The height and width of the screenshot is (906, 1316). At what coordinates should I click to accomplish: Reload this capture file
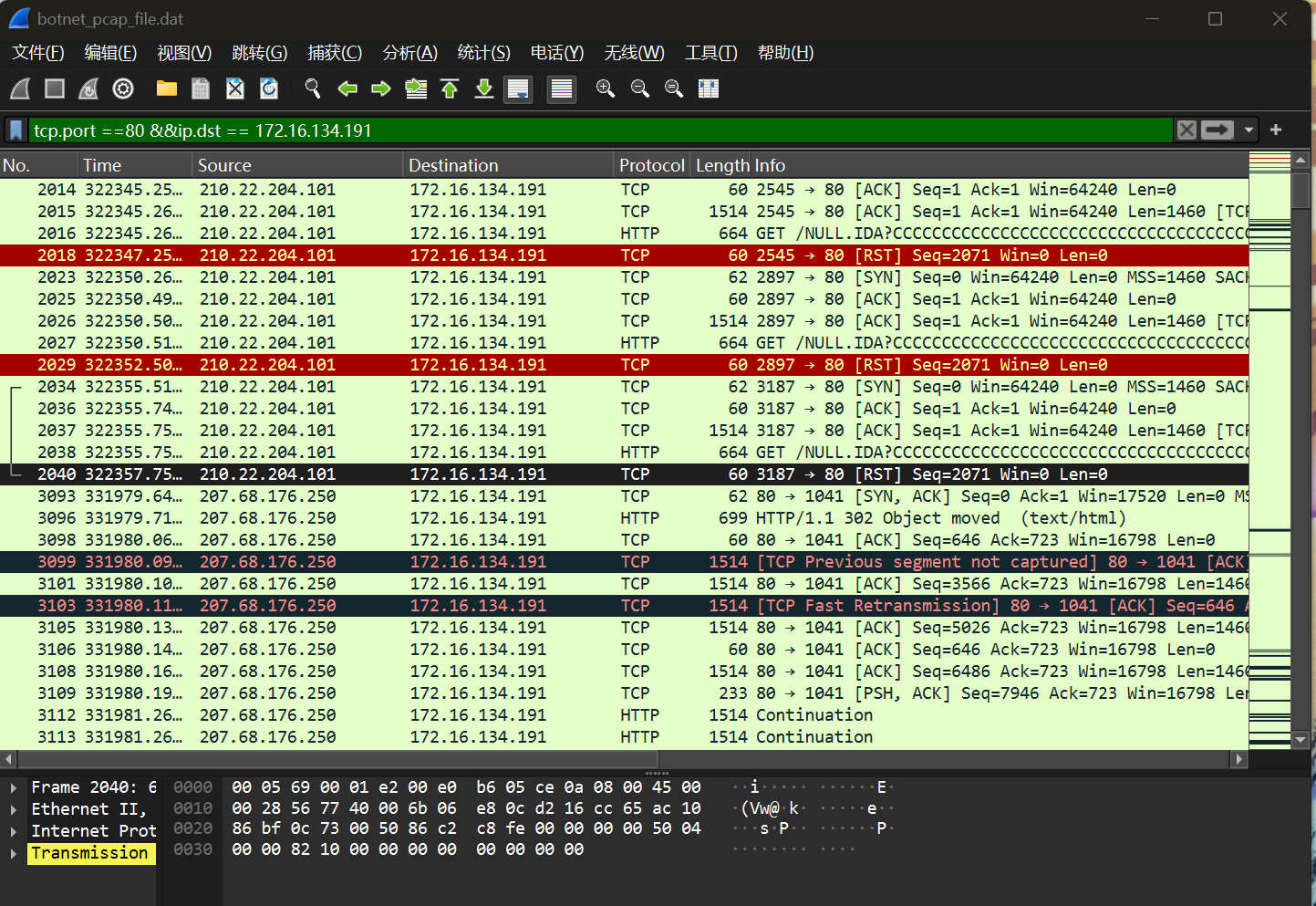pos(269,89)
